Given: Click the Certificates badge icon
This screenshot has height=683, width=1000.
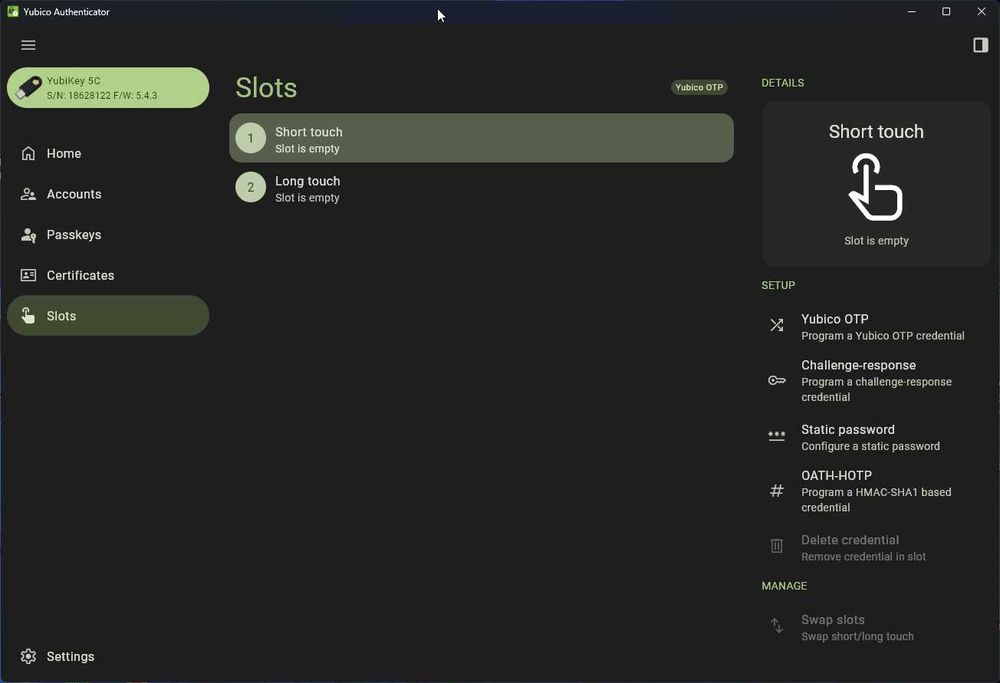Looking at the screenshot, I should pyautogui.click(x=28, y=275).
